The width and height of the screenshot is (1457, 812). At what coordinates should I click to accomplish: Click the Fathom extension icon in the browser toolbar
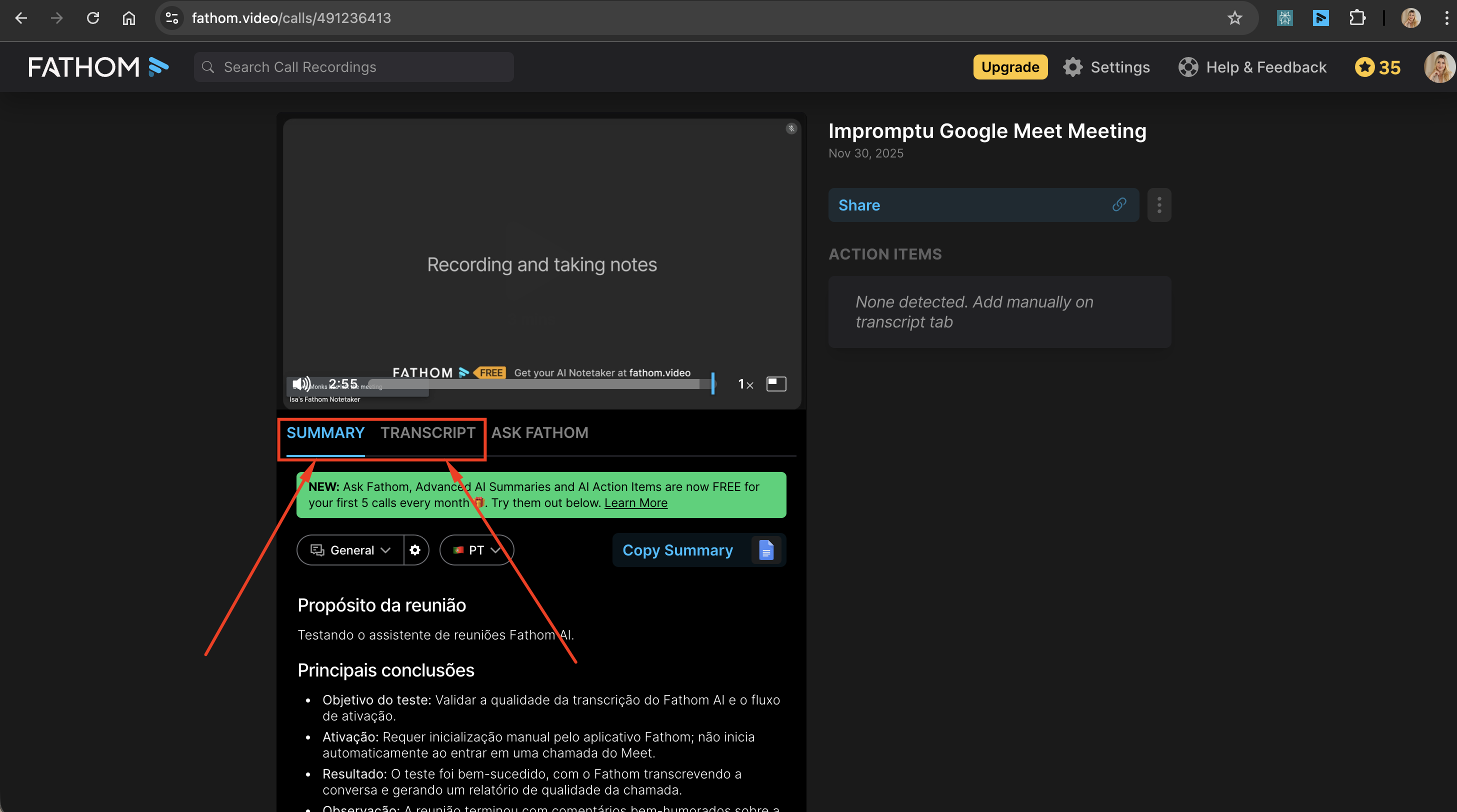pos(1320,18)
